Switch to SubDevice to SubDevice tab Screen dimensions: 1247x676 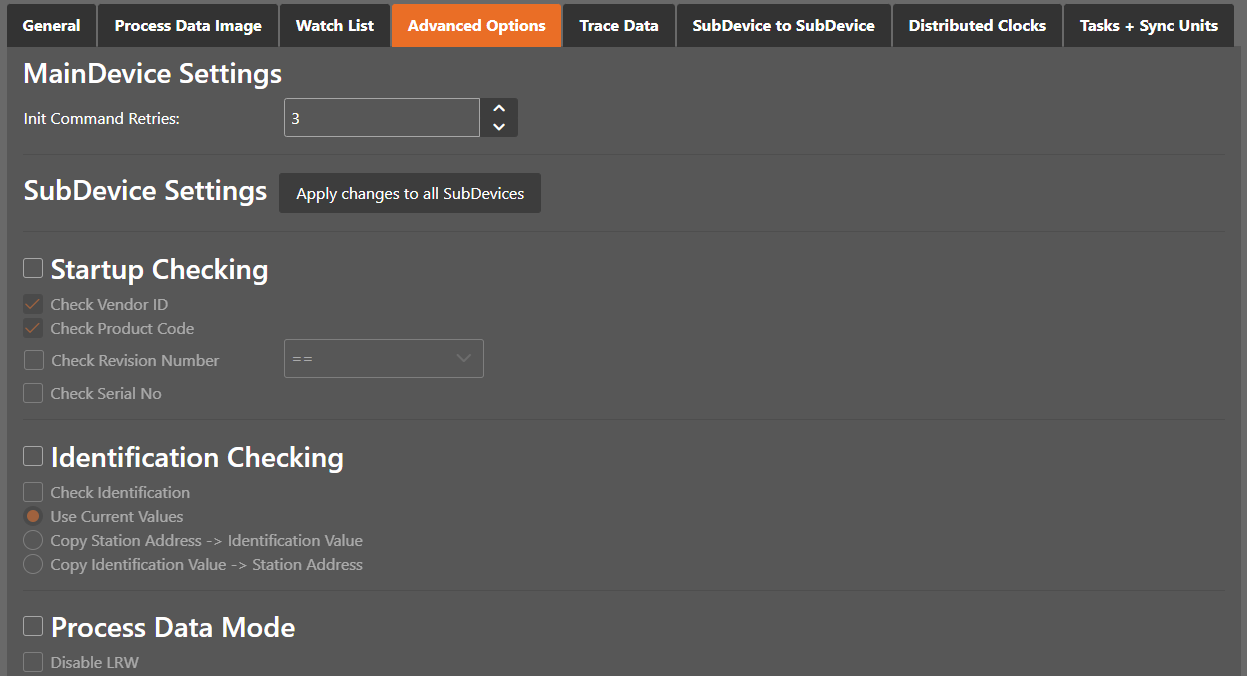[784, 25]
